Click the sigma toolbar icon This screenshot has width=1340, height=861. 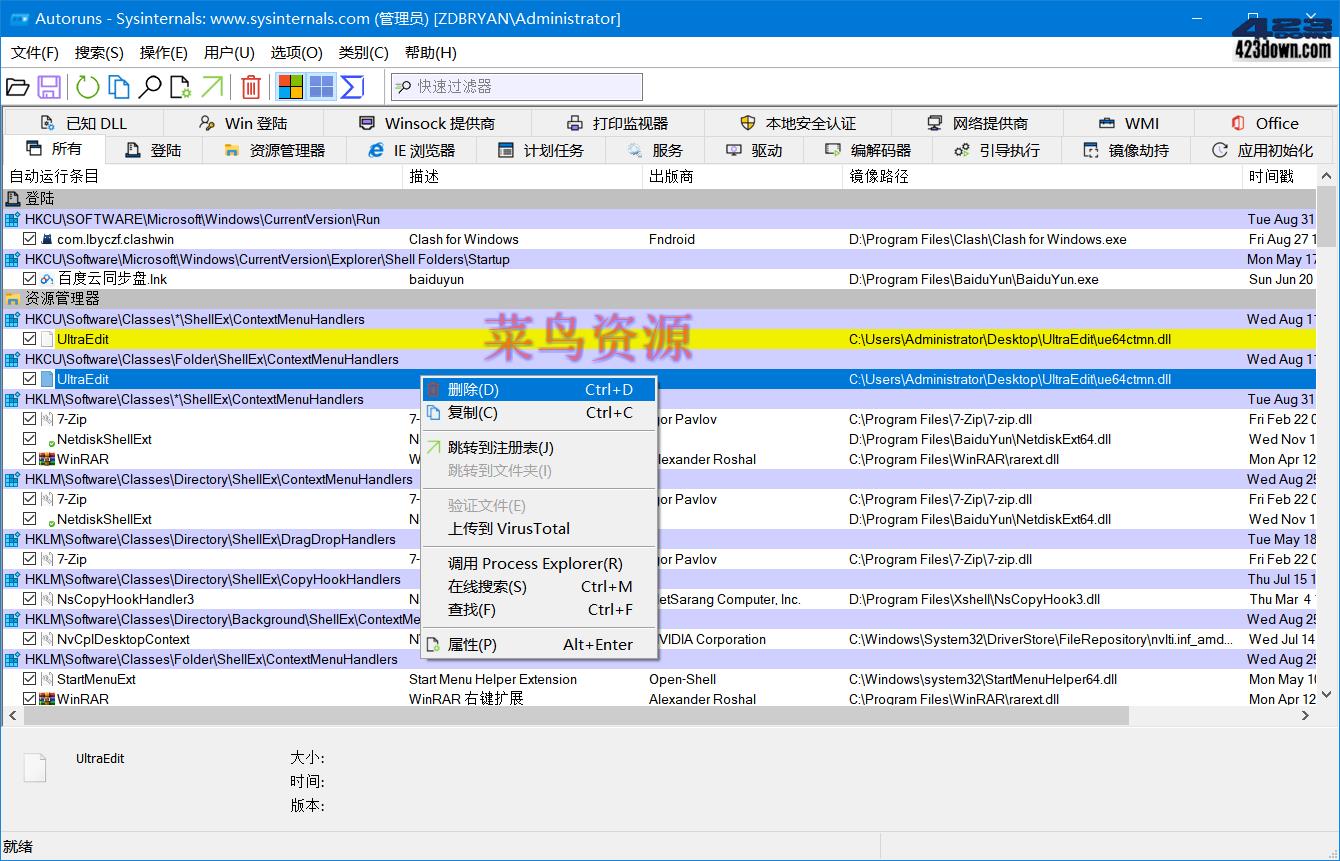click(351, 87)
